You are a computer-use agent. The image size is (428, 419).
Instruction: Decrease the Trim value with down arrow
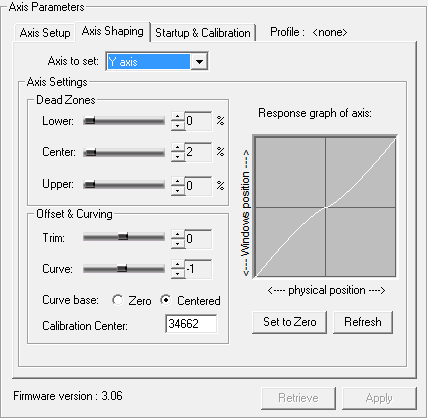click(178, 244)
